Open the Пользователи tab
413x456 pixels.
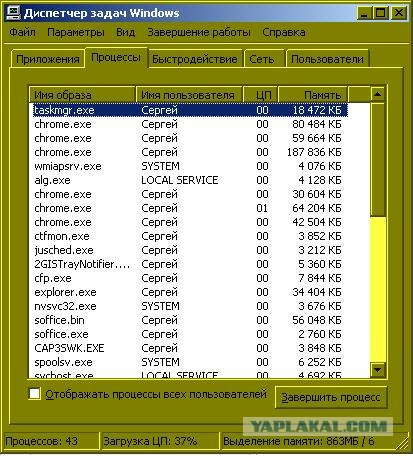click(327, 59)
